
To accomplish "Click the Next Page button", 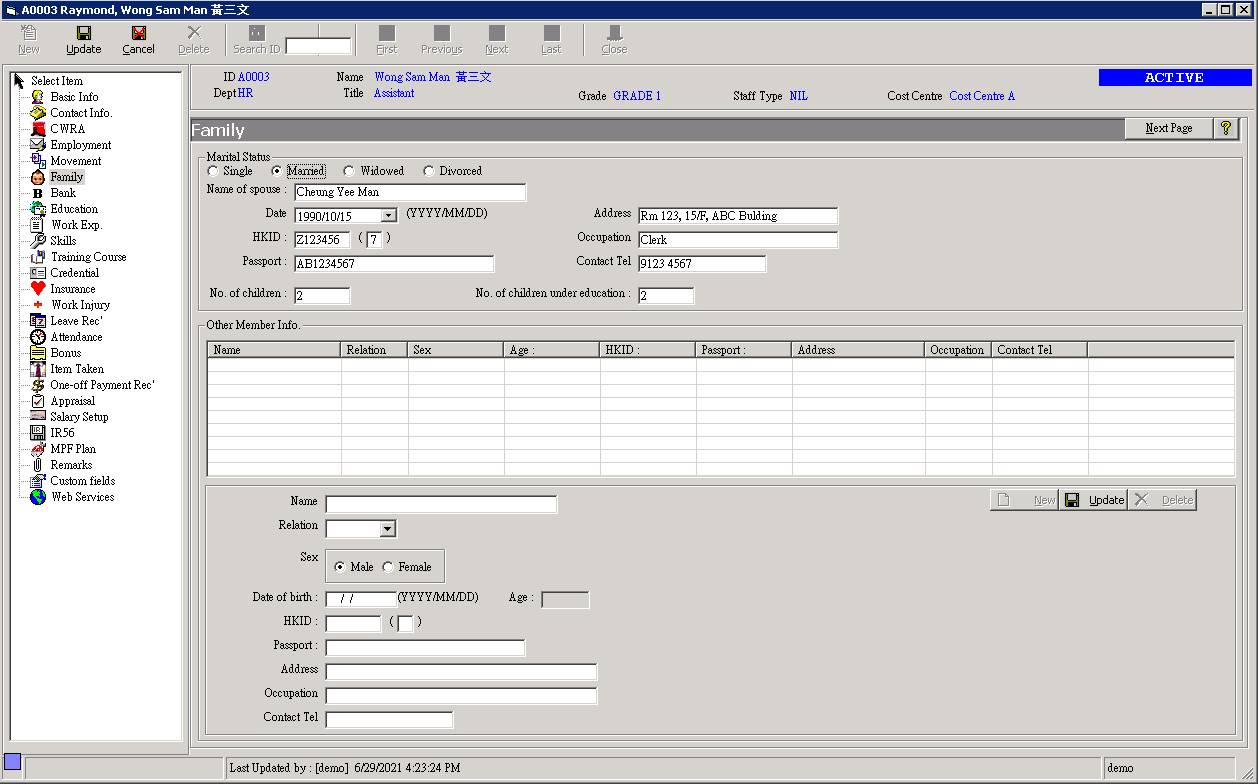I will [1169, 128].
